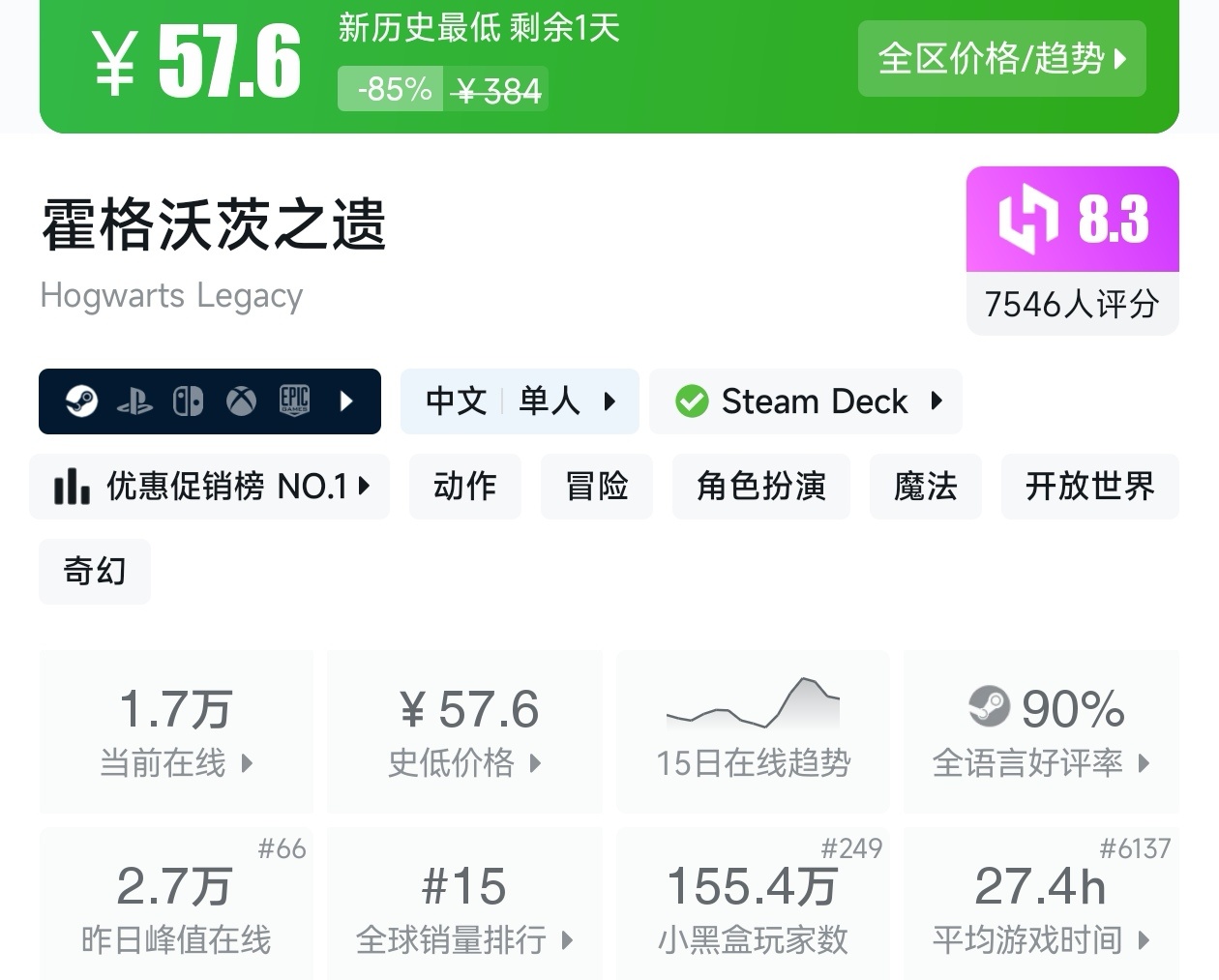Click the bar chart ranking icon
Screen dimensions: 1219x980
point(72,487)
